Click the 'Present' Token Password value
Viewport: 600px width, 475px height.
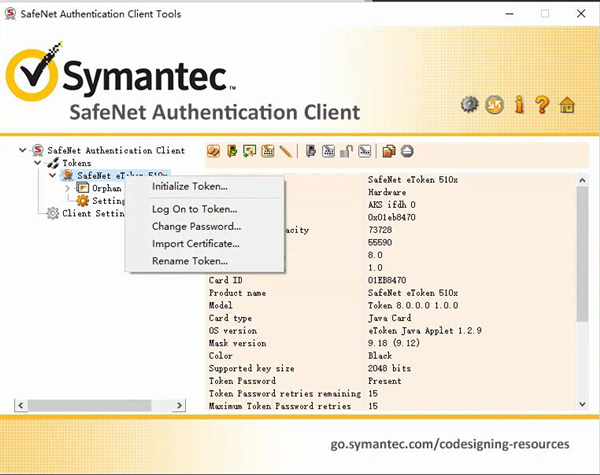pos(385,381)
